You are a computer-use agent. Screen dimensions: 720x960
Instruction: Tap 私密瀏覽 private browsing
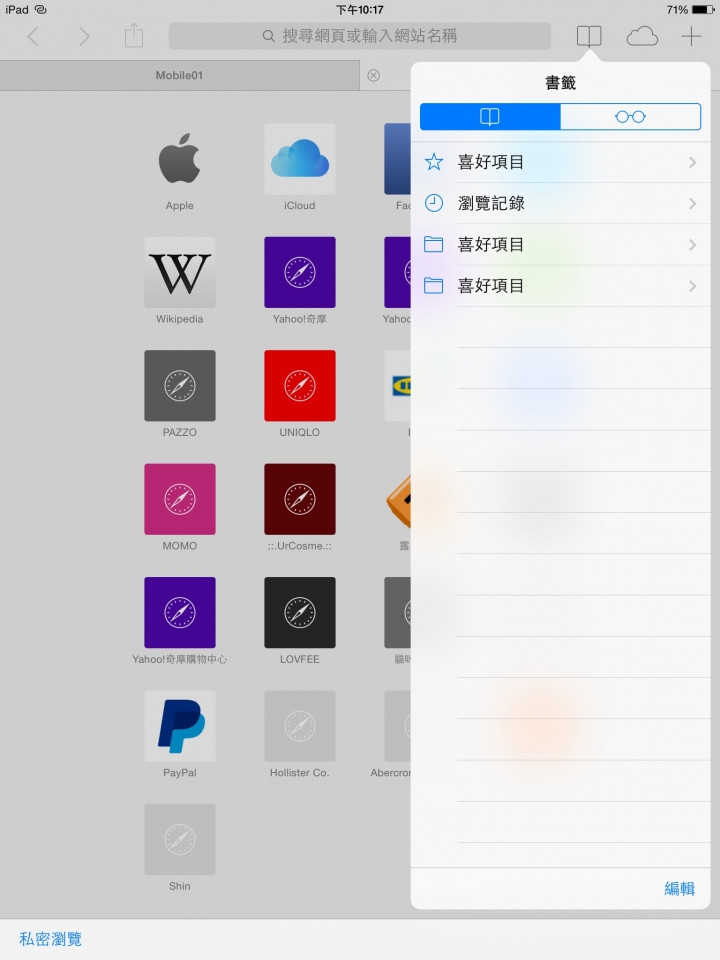pyautogui.click(x=50, y=939)
